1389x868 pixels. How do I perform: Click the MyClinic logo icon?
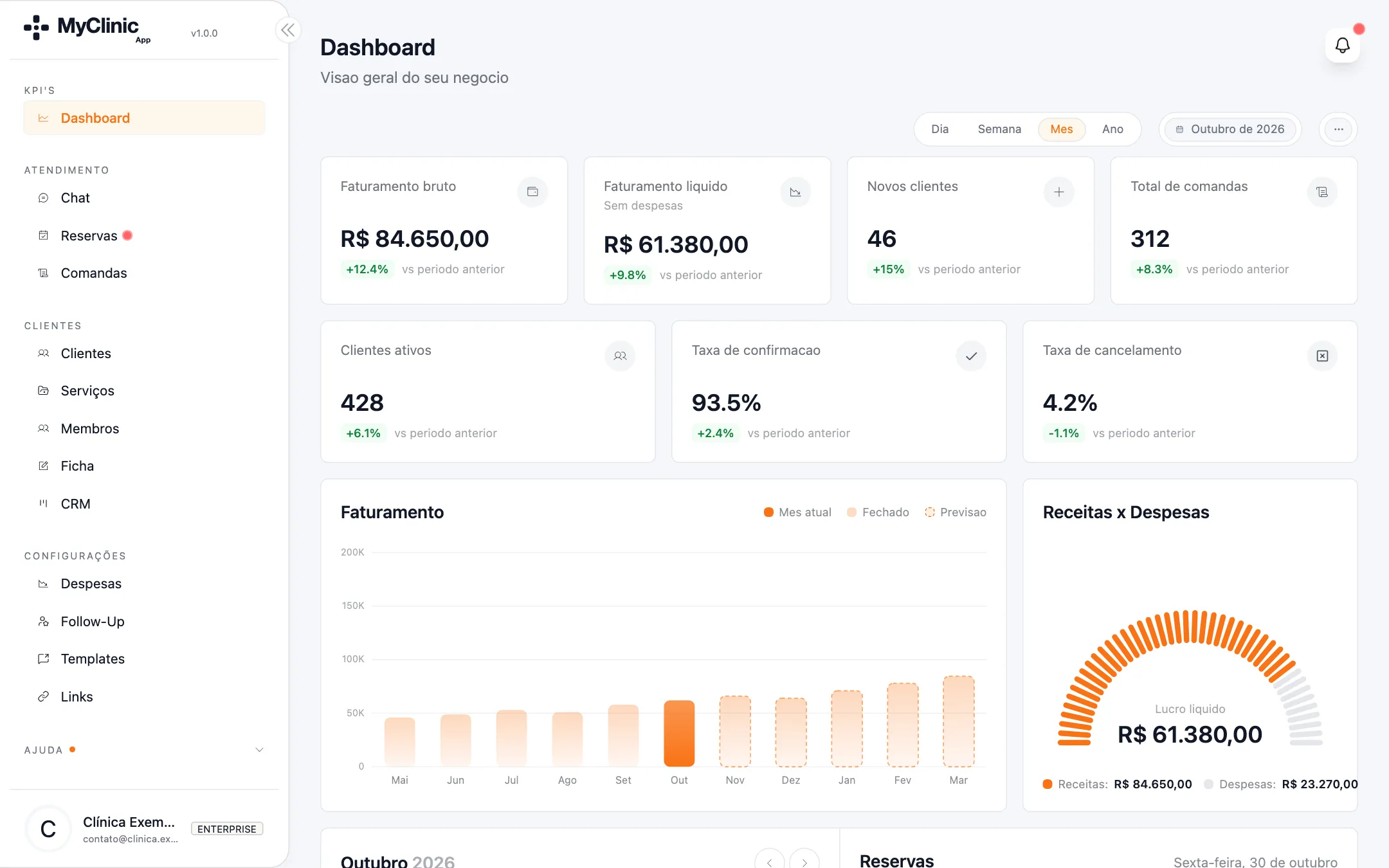point(36,28)
